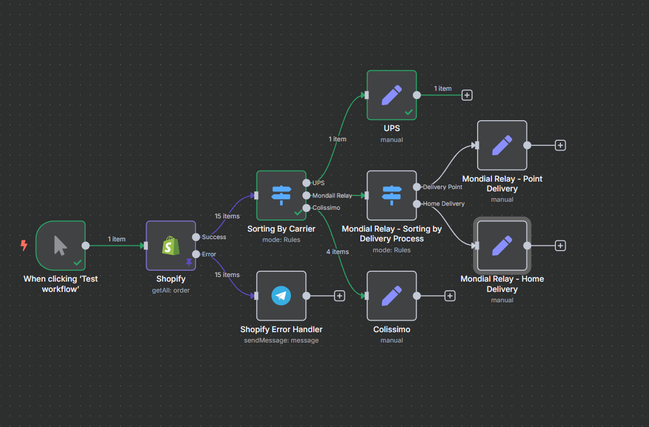This screenshot has width=649, height=427.
Task: Click the 'UPS' node title text
Action: tap(392, 128)
